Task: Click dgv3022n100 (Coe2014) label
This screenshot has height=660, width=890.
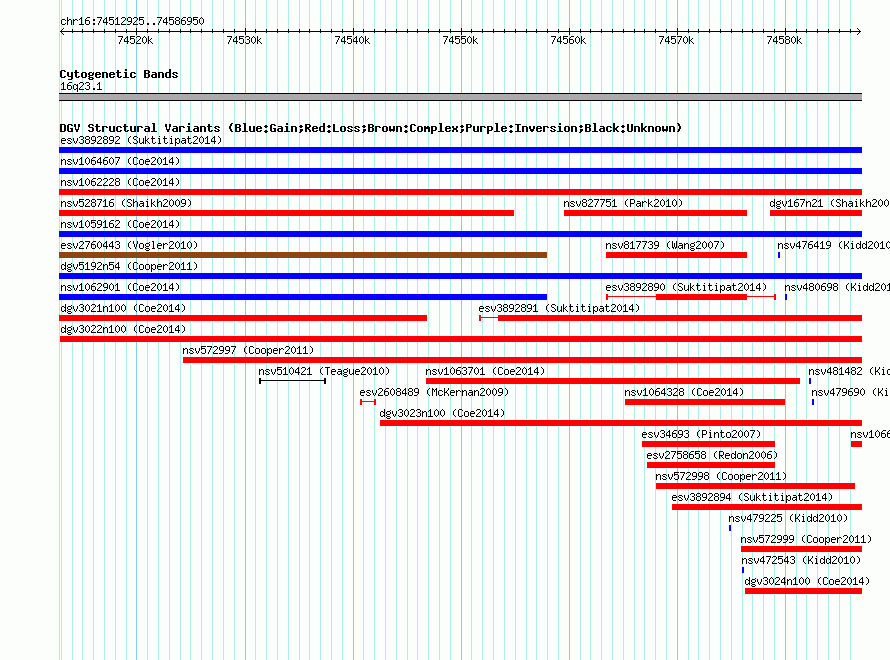Action: [x=123, y=329]
